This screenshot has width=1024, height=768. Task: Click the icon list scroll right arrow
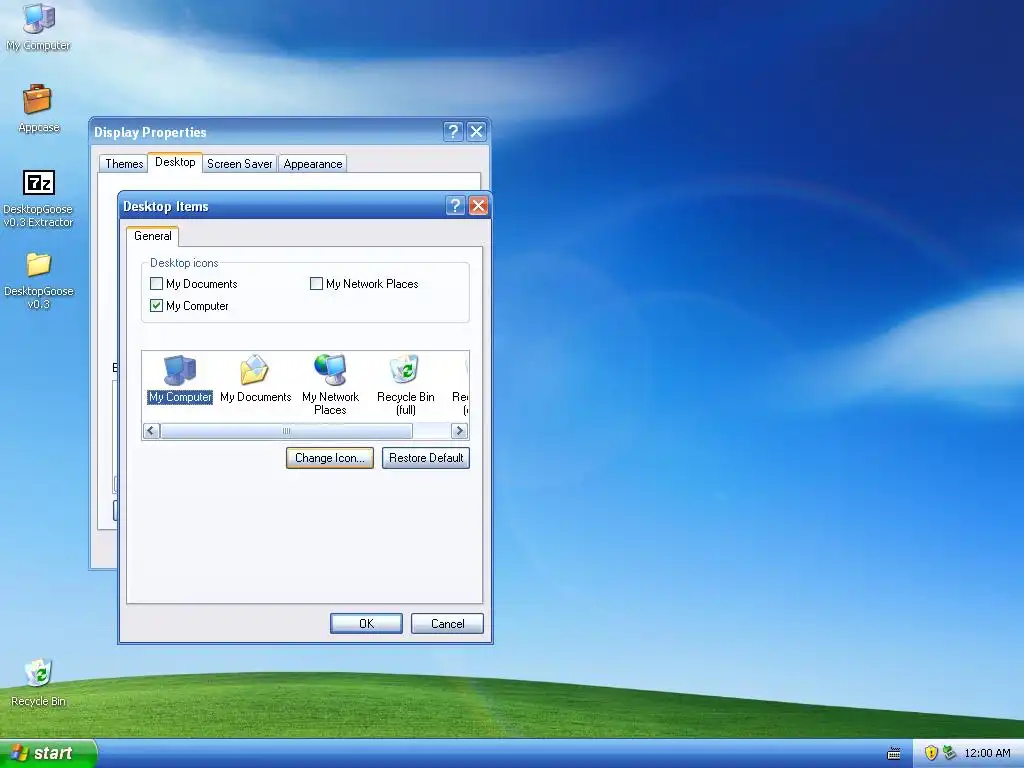pyautogui.click(x=459, y=431)
